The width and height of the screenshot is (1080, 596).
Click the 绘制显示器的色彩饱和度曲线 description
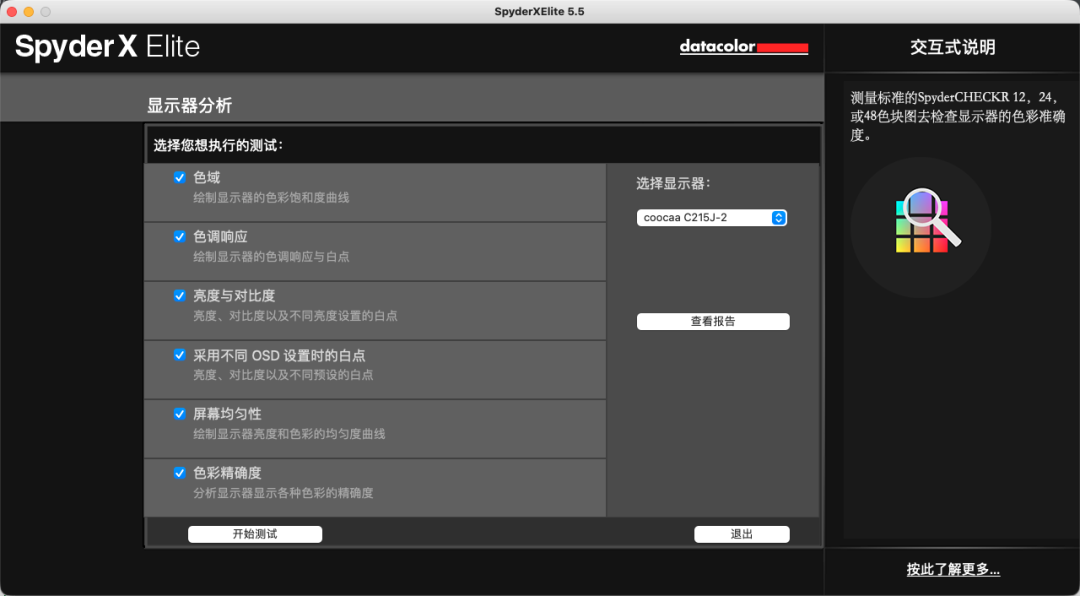coord(271,198)
